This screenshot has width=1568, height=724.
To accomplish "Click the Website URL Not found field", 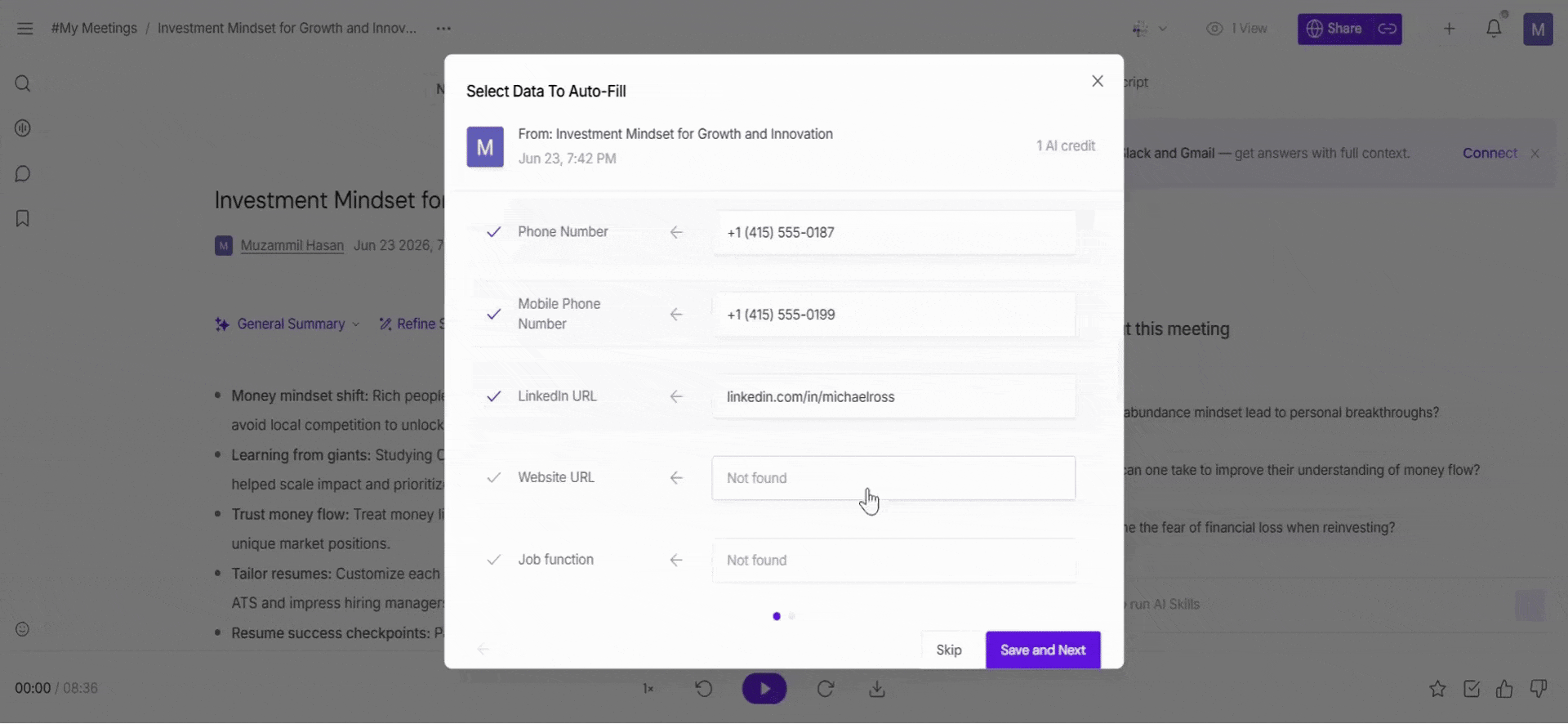I will tap(893, 478).
